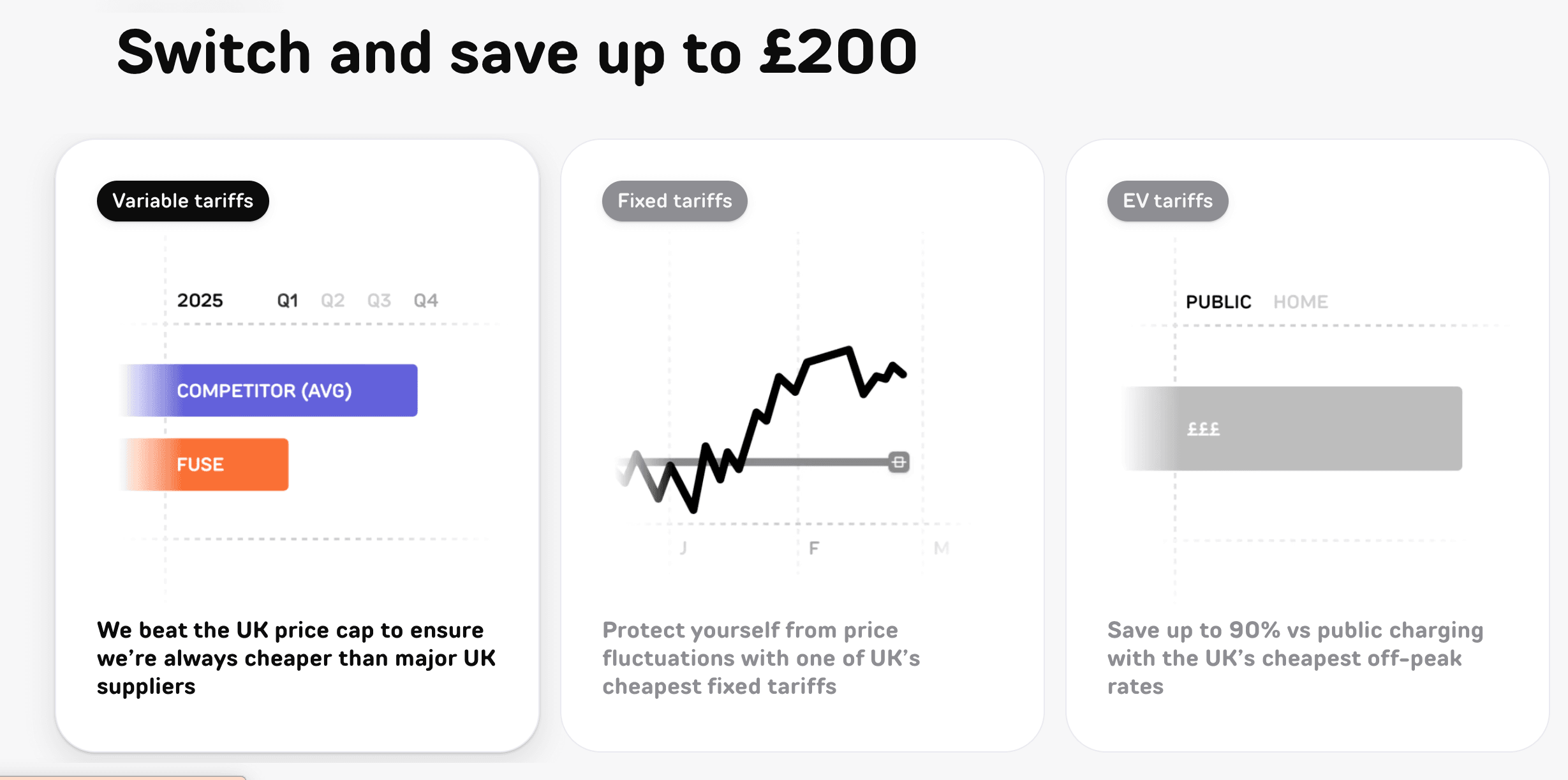
Task: Select the M month marker
Action: pyautogui.click(x=941, y=548)
